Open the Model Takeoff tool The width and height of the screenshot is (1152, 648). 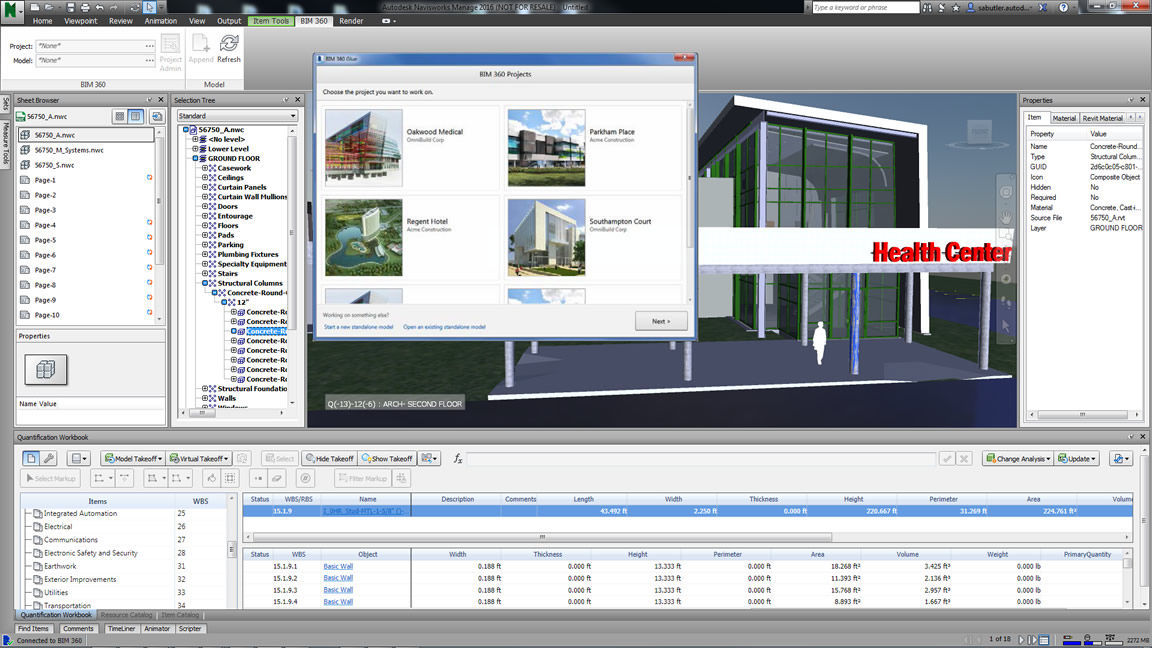pos(133,458)
